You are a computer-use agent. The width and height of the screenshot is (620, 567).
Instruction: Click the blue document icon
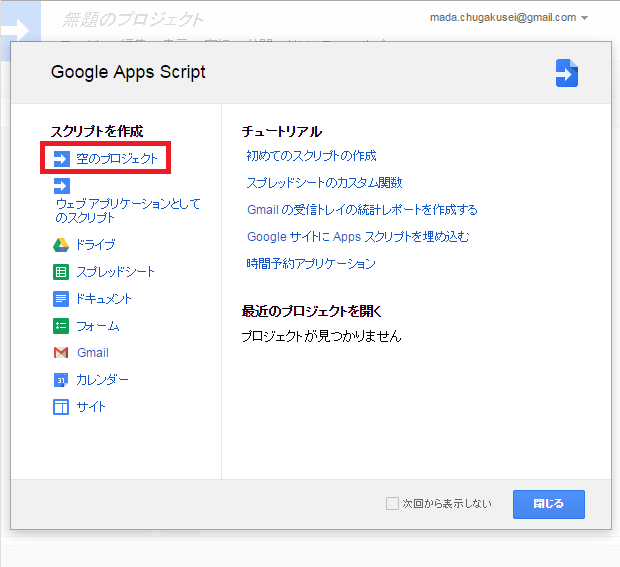(61, 299)
